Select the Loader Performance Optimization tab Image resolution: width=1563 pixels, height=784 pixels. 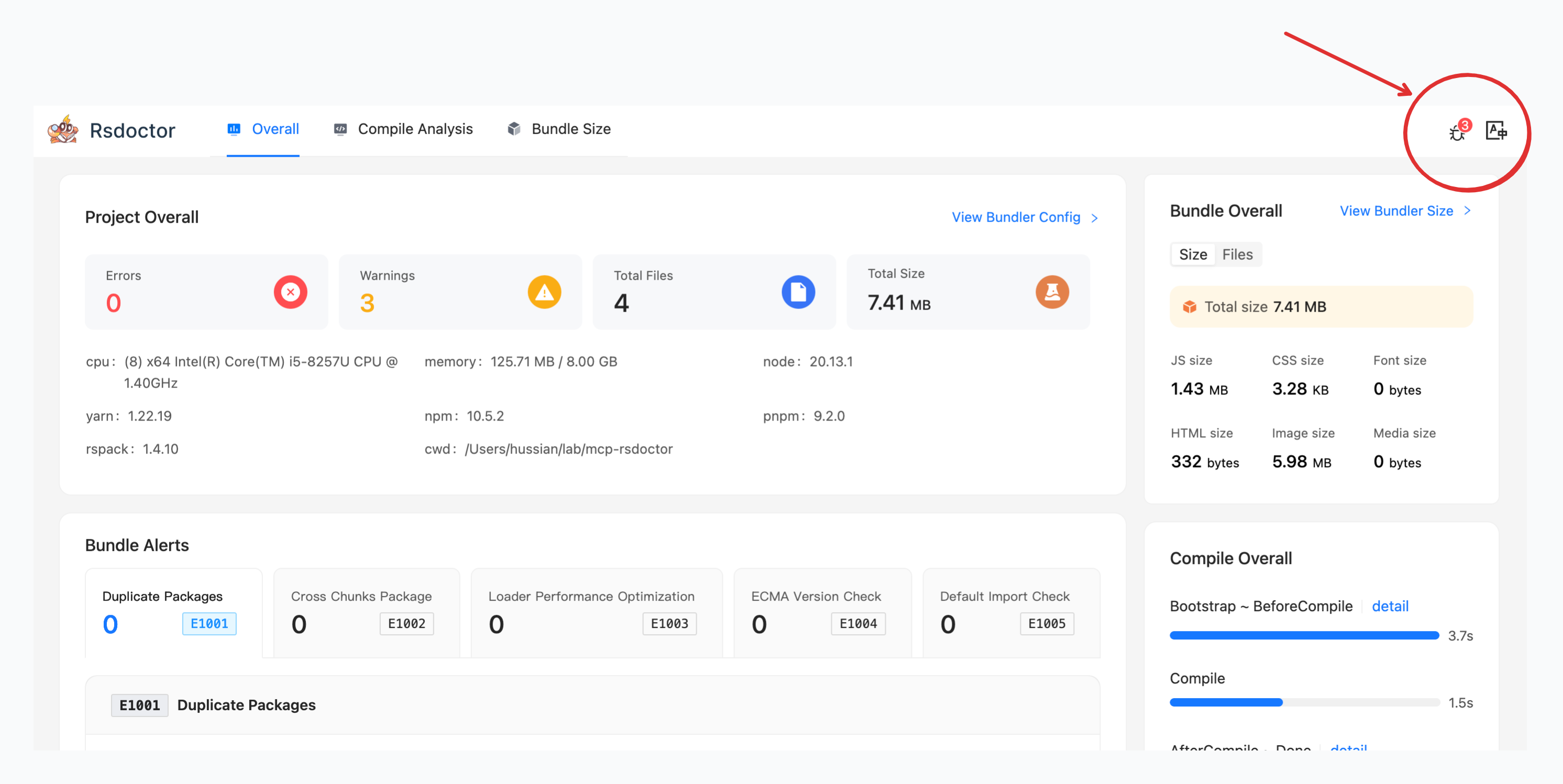[597, 613]
